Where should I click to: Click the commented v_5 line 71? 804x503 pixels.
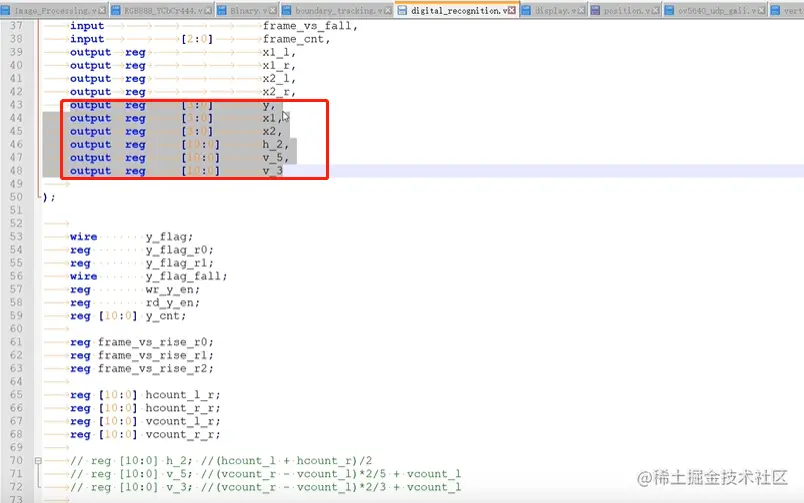click(x=266, y=474)
